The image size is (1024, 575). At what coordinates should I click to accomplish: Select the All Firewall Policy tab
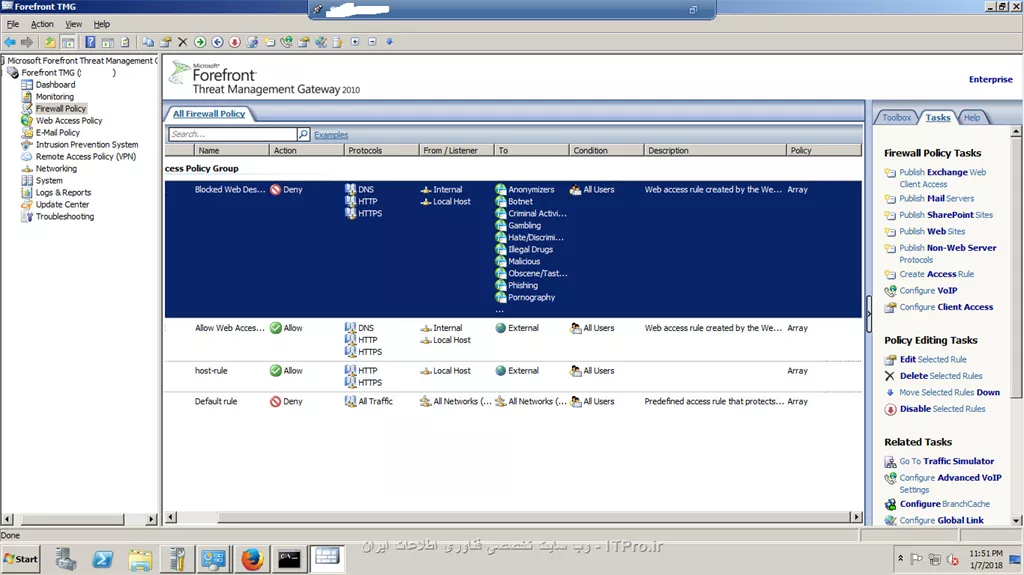(209, 114)
